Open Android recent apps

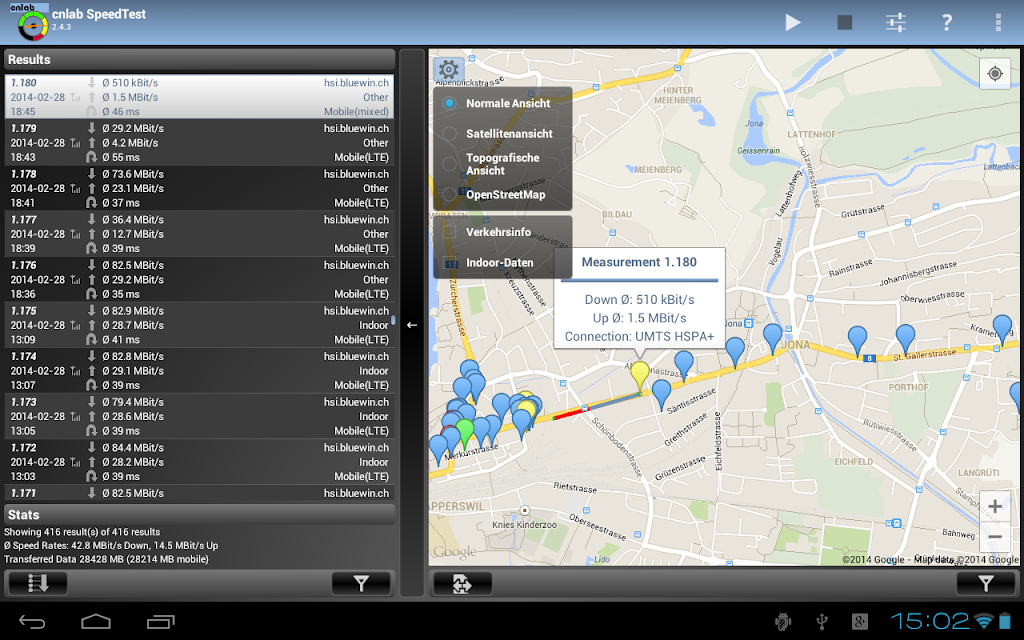coord(161,621)
